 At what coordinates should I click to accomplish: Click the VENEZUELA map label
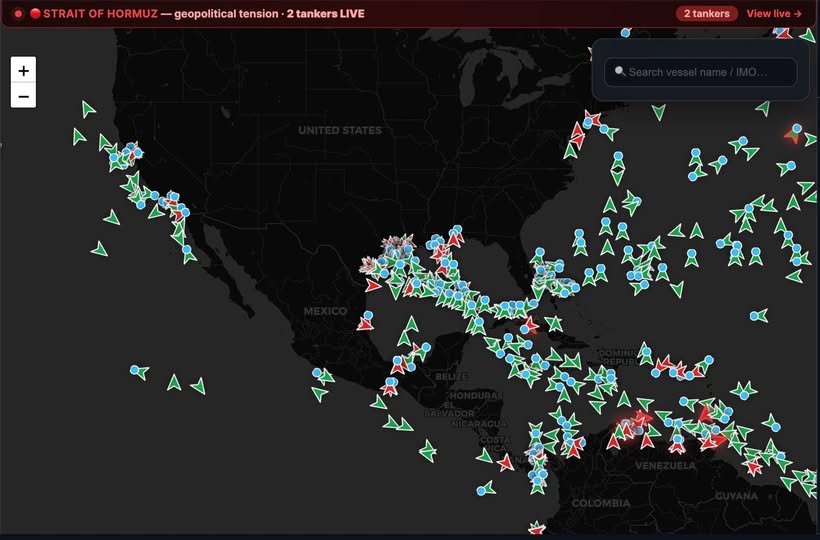pyautogui.click(x=664, y=466)
